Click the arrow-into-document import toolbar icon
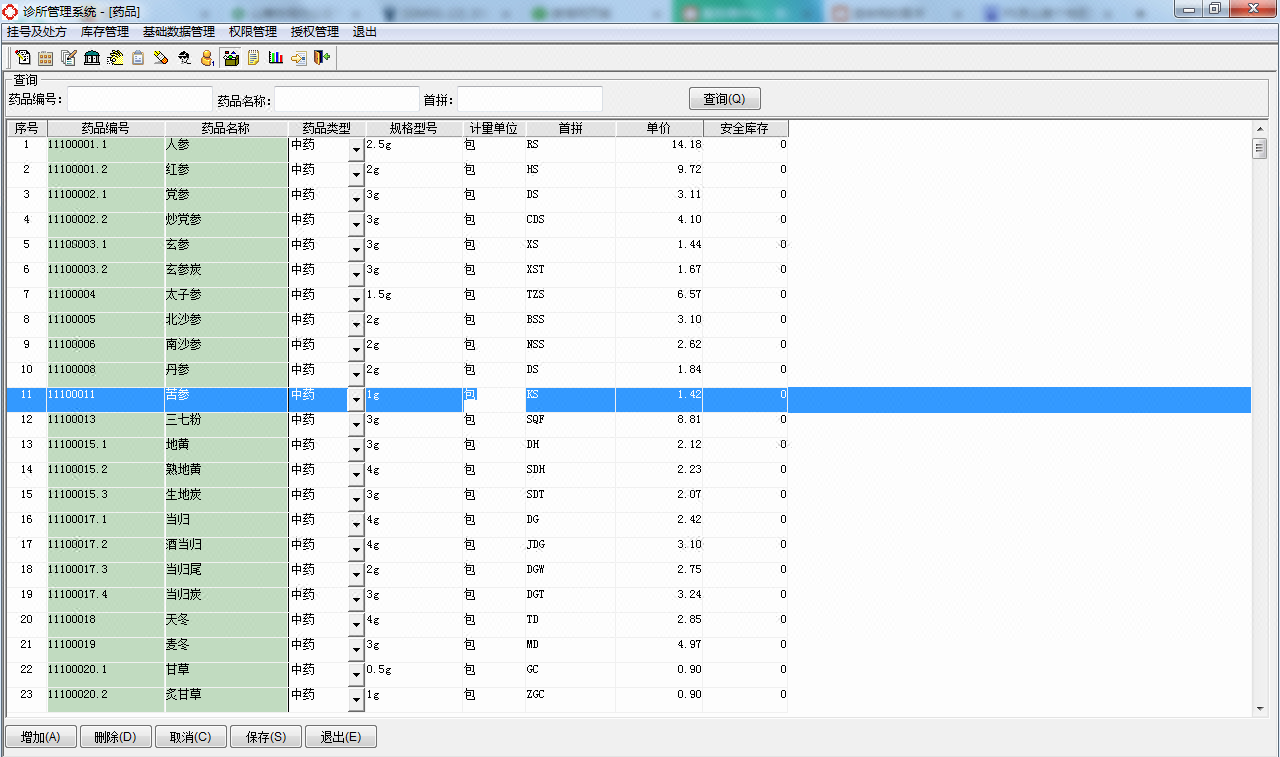 (299, 58)
